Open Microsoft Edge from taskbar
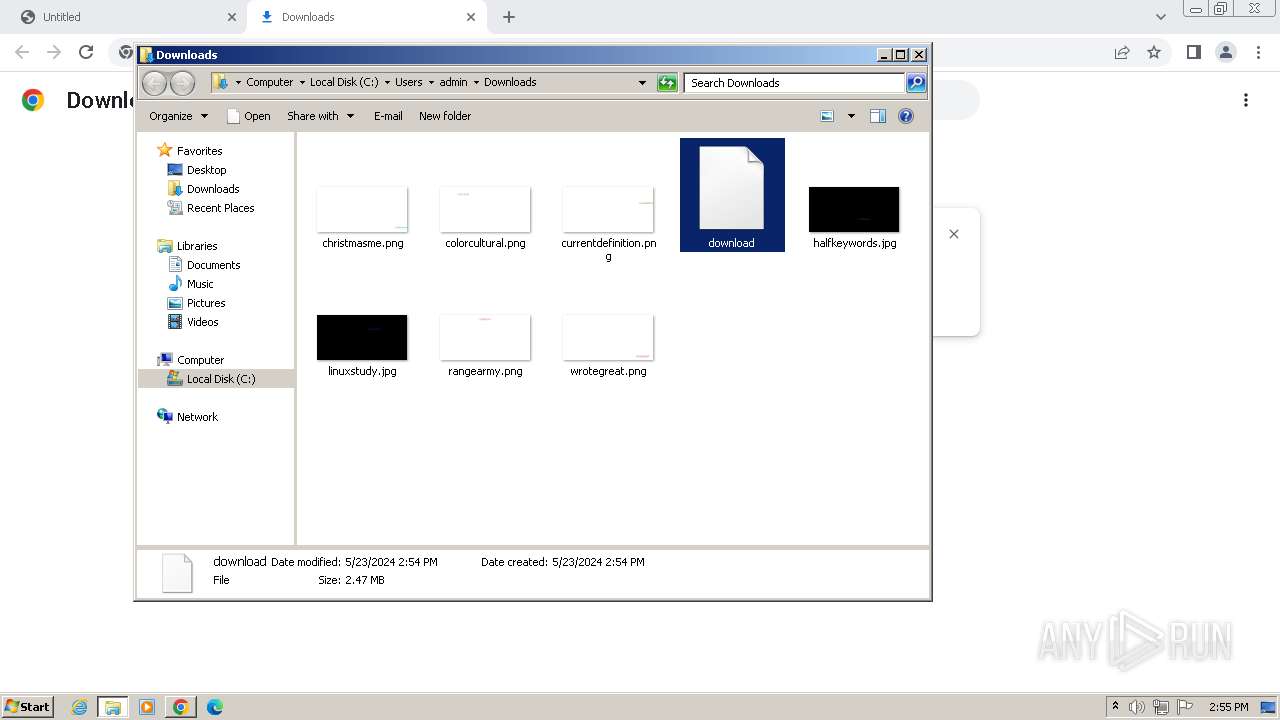The image size is (1280, 720). pyautogui.click(x=214, y=707)
